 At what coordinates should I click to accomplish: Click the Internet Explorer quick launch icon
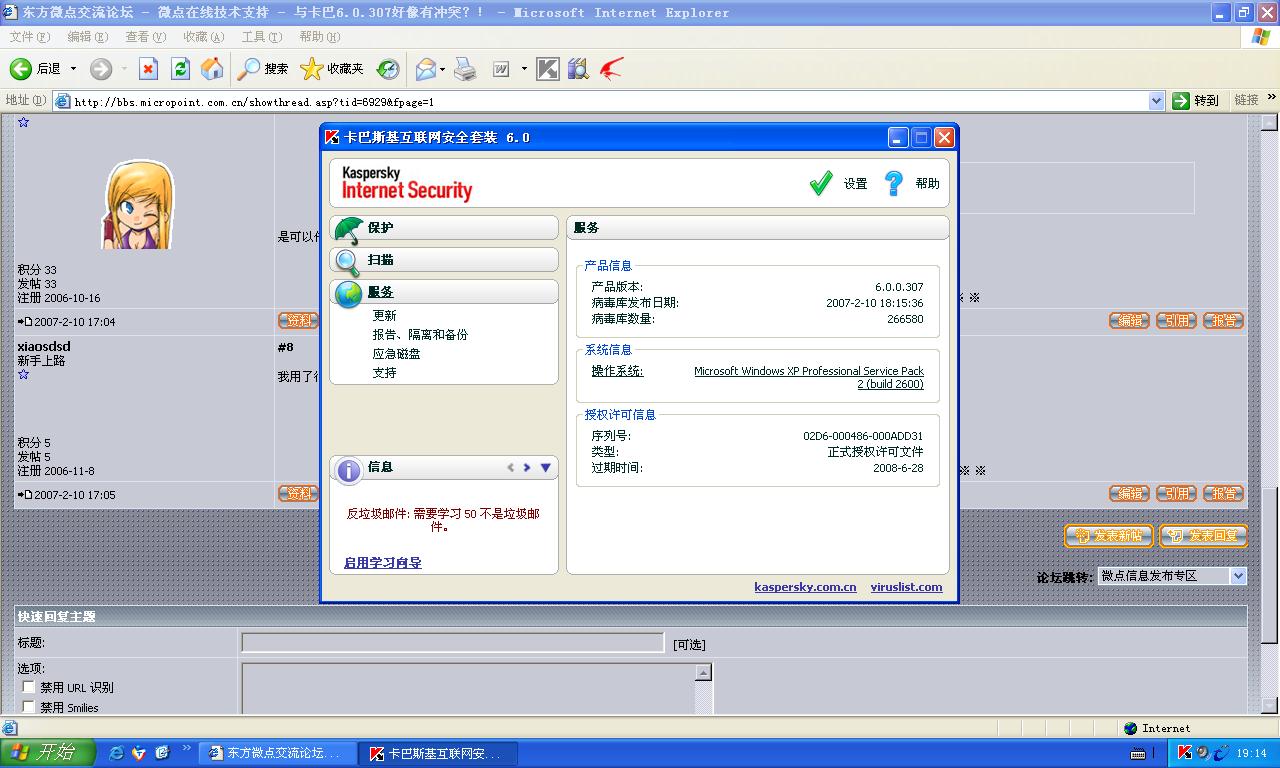(117, 752)
